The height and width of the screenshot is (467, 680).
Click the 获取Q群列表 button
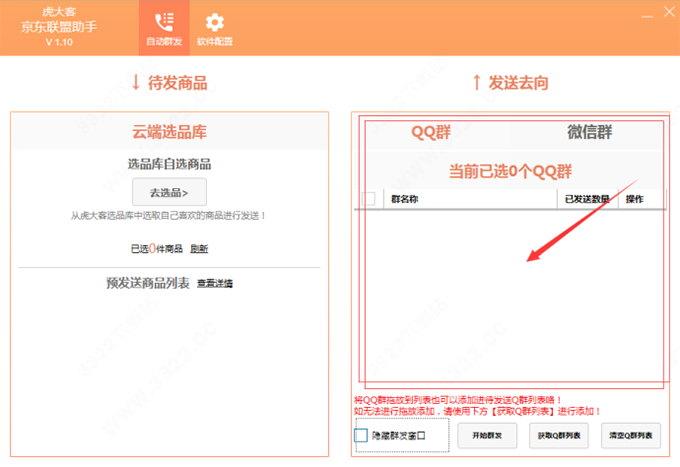click(559, 435)
